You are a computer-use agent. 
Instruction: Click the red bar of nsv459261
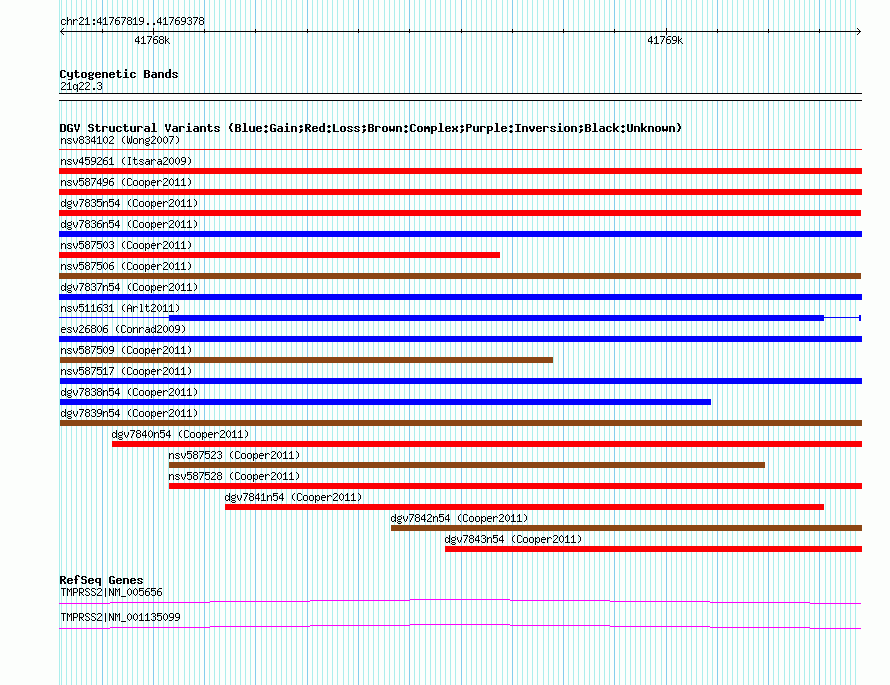click(x=460, y=171)
